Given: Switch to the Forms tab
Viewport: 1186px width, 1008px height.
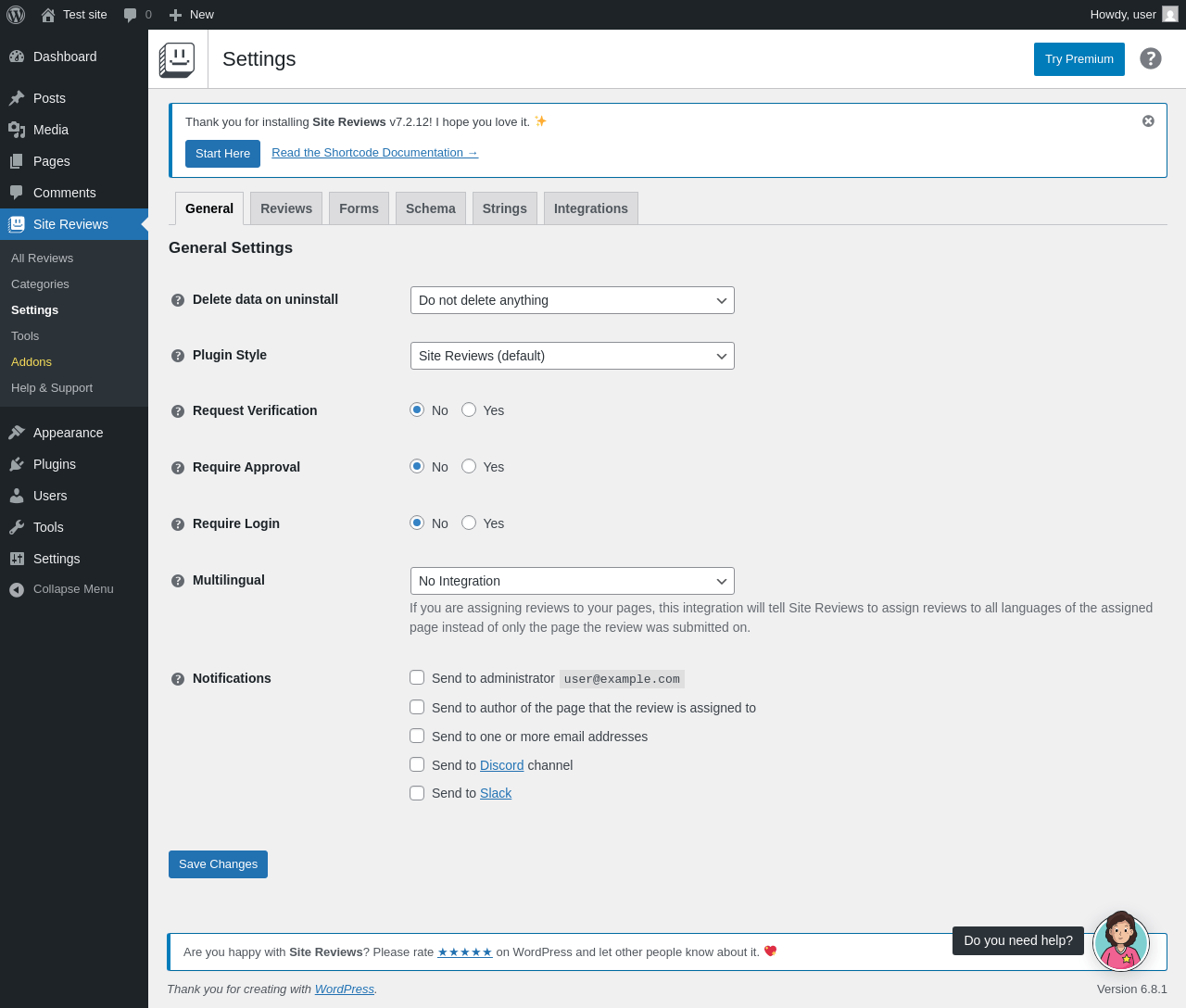Looking at the screenshot, I should 359,208.
